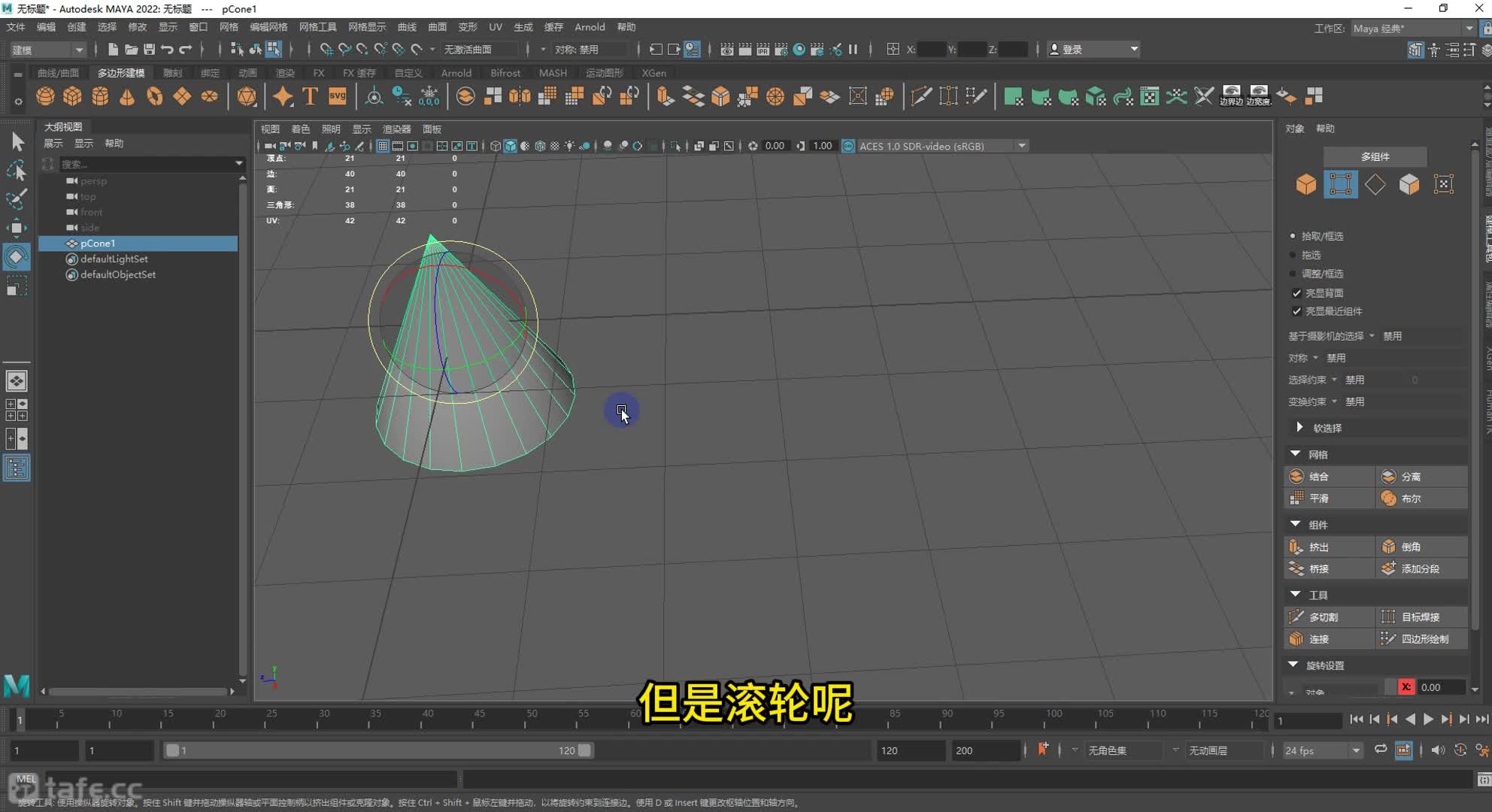Click the outliner horizontal scrollbar

(138, 691)
